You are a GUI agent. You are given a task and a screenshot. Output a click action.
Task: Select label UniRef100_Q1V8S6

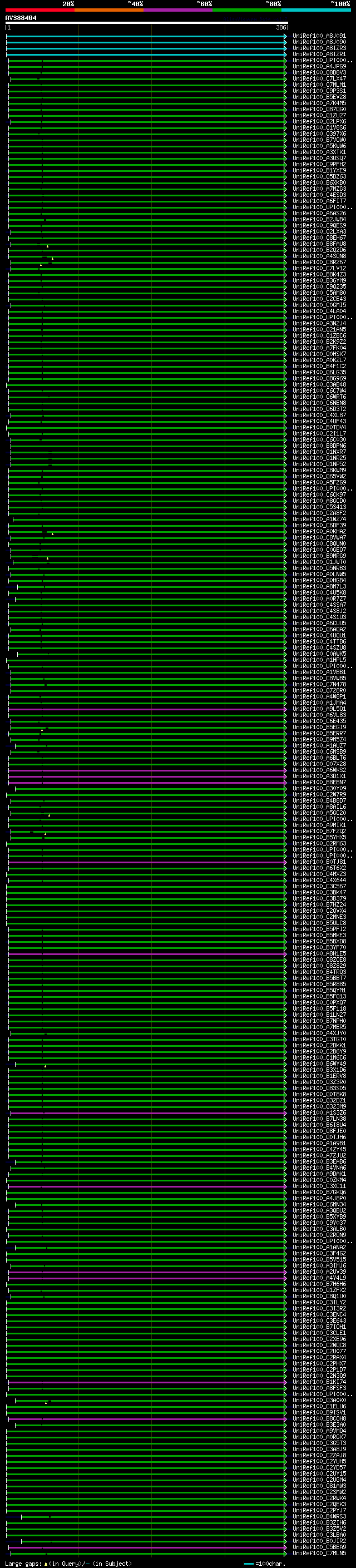pos(319,128)
